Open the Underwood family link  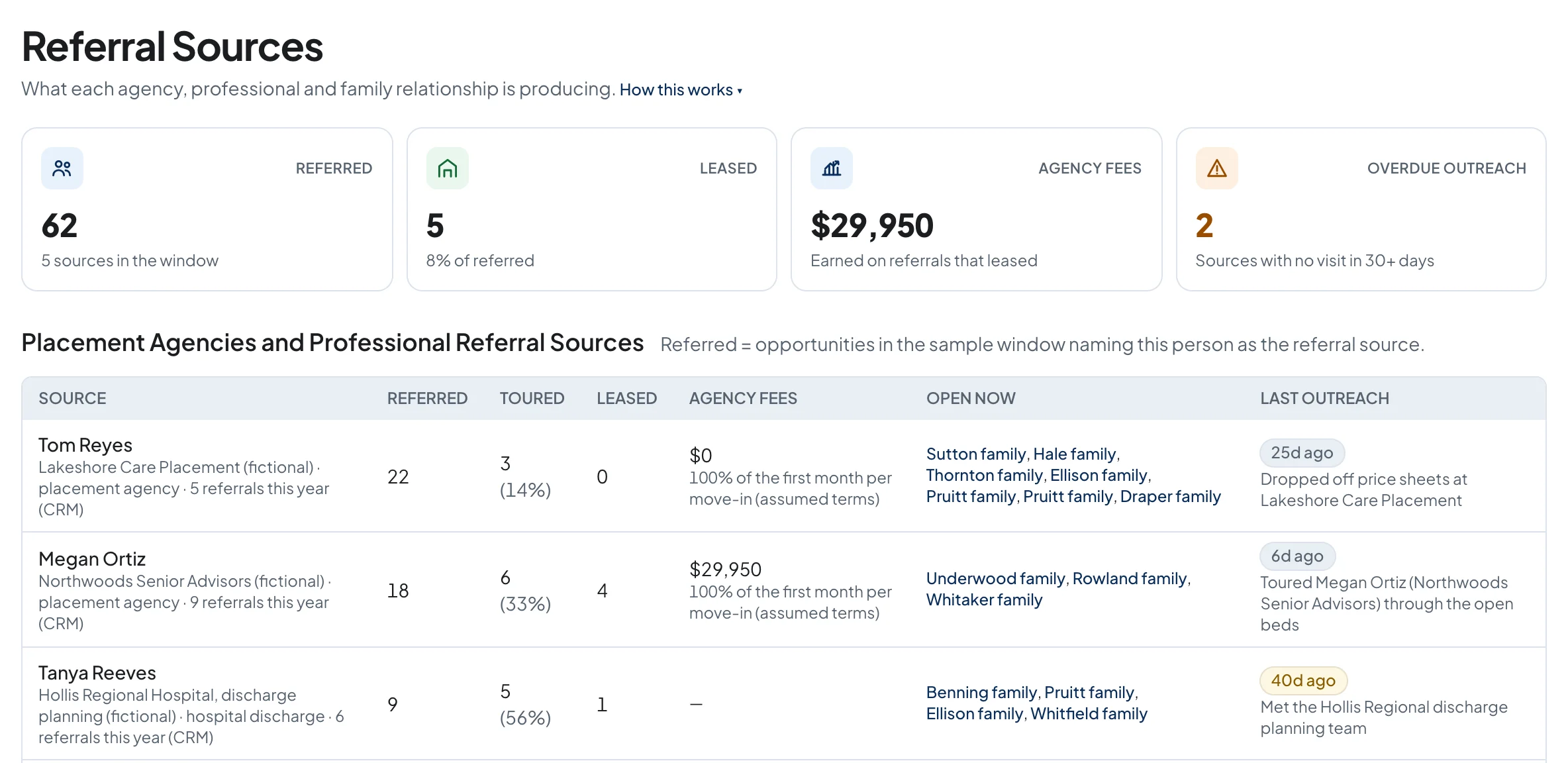[996, 579]
